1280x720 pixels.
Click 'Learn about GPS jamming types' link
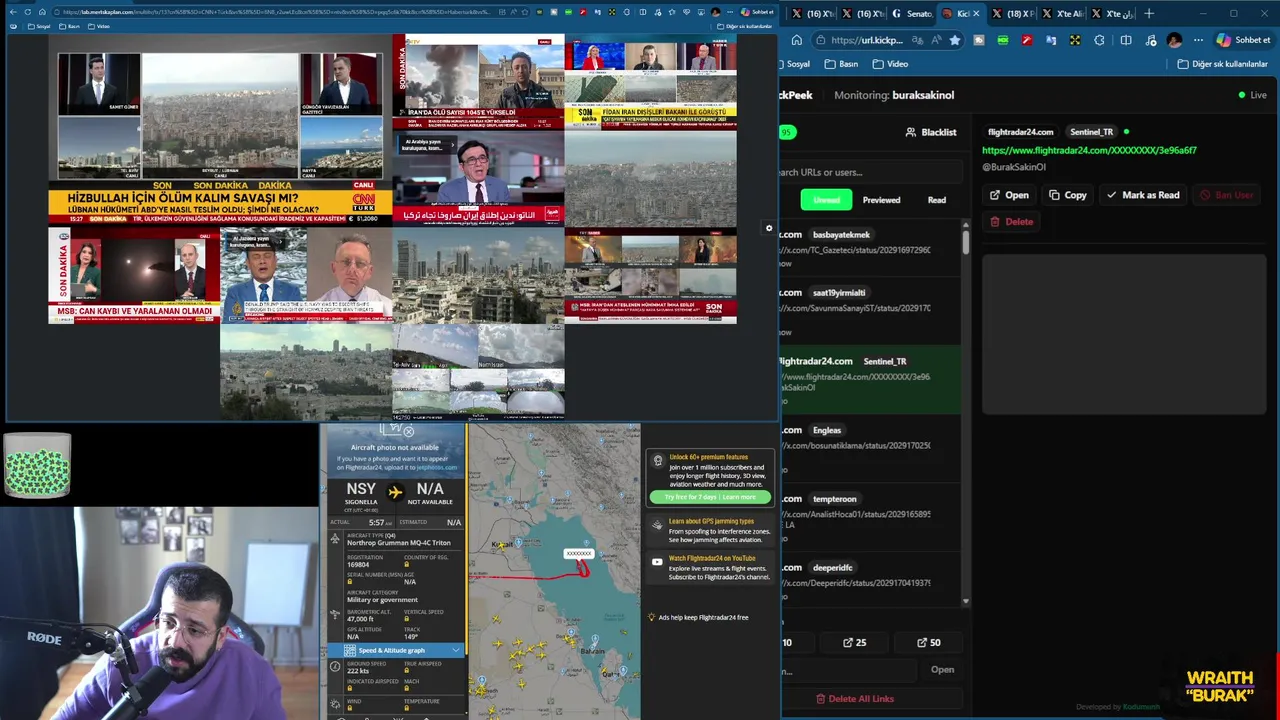(711, 521)
